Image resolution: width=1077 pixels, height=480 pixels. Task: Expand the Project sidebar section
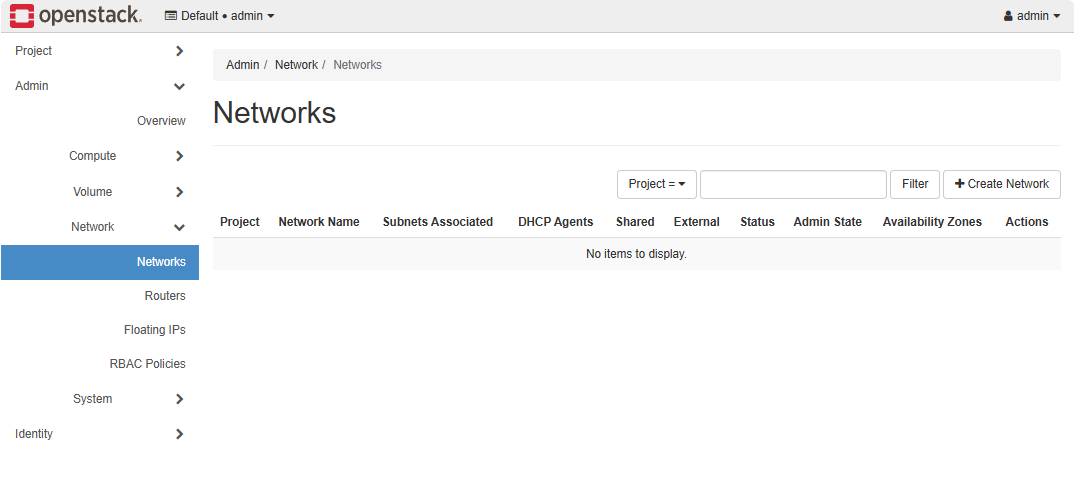tap(179, 51)
